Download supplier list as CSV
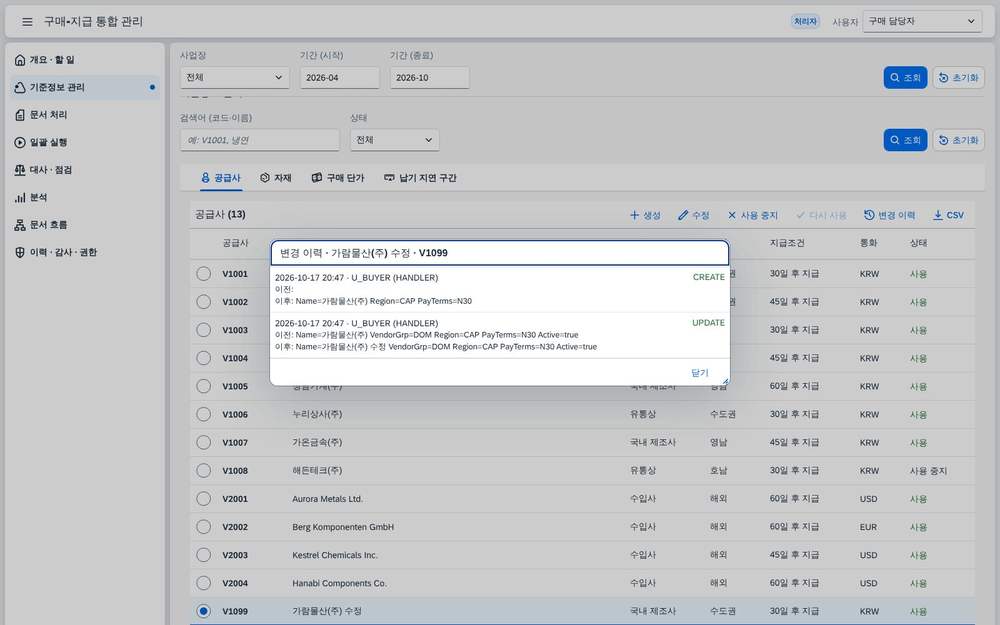 point(948,216)
